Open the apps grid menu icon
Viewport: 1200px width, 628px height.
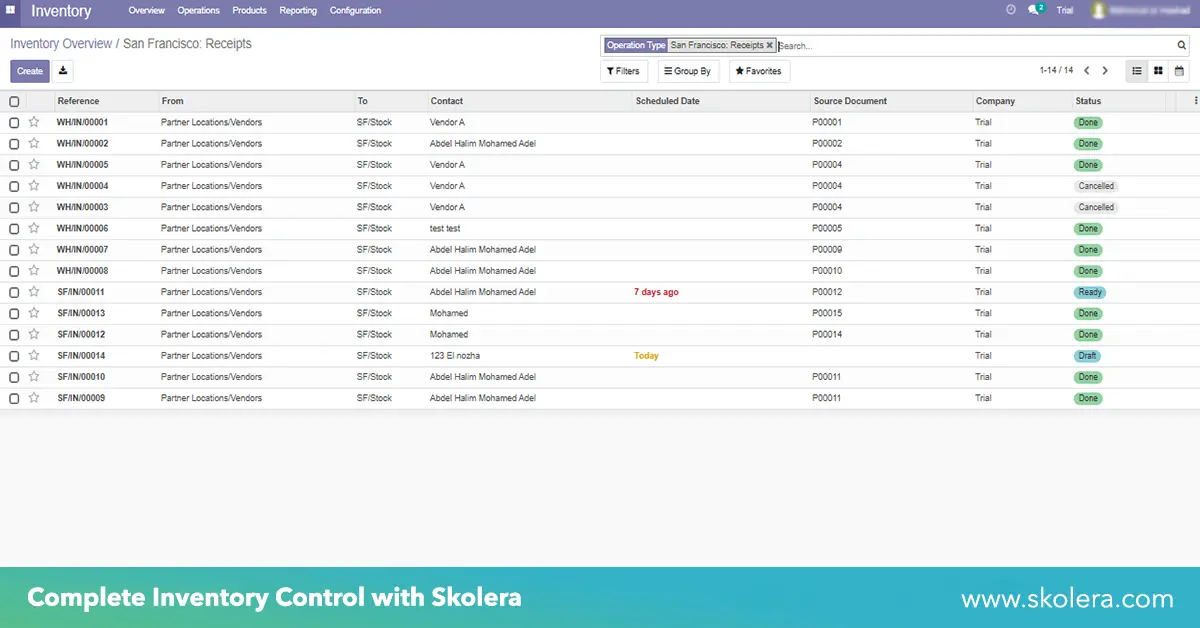point(10,10)
